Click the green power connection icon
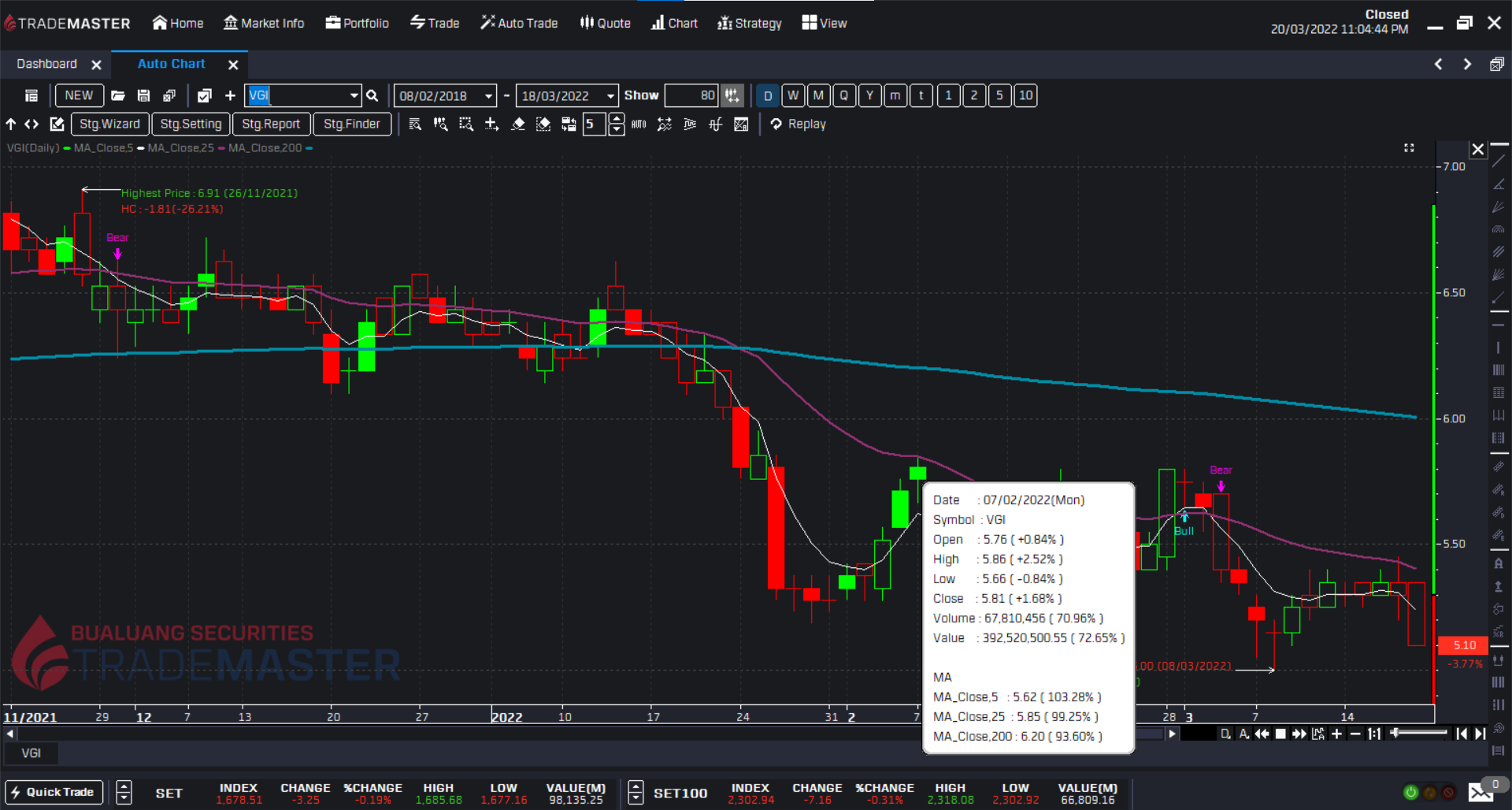1512x810 pixels. (x=1410, y=792)
